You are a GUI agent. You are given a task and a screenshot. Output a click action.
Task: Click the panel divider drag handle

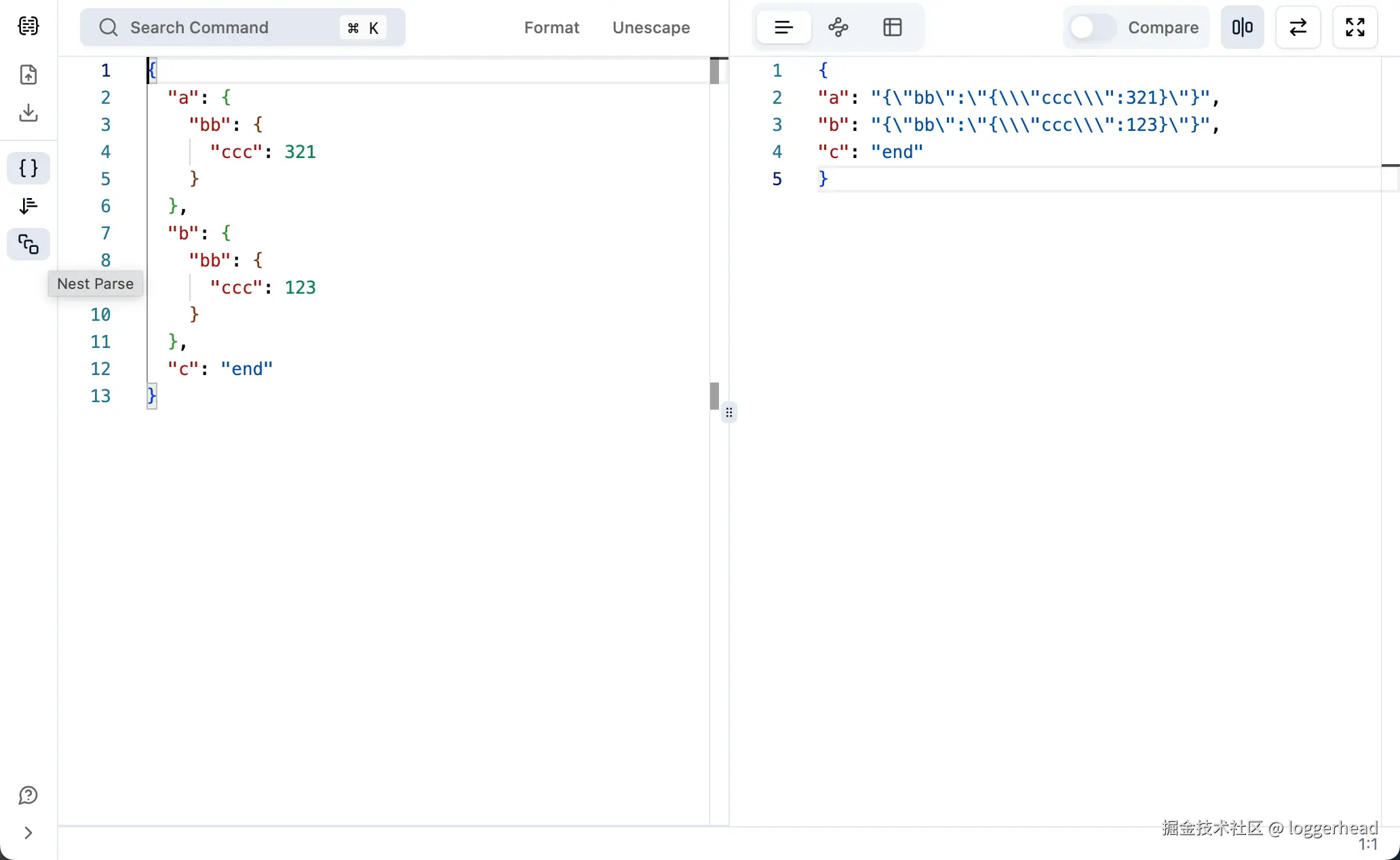729,412
